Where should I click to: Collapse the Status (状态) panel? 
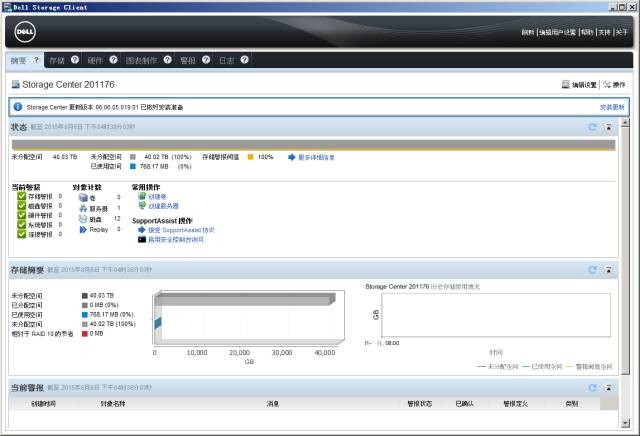coord(608,127)
